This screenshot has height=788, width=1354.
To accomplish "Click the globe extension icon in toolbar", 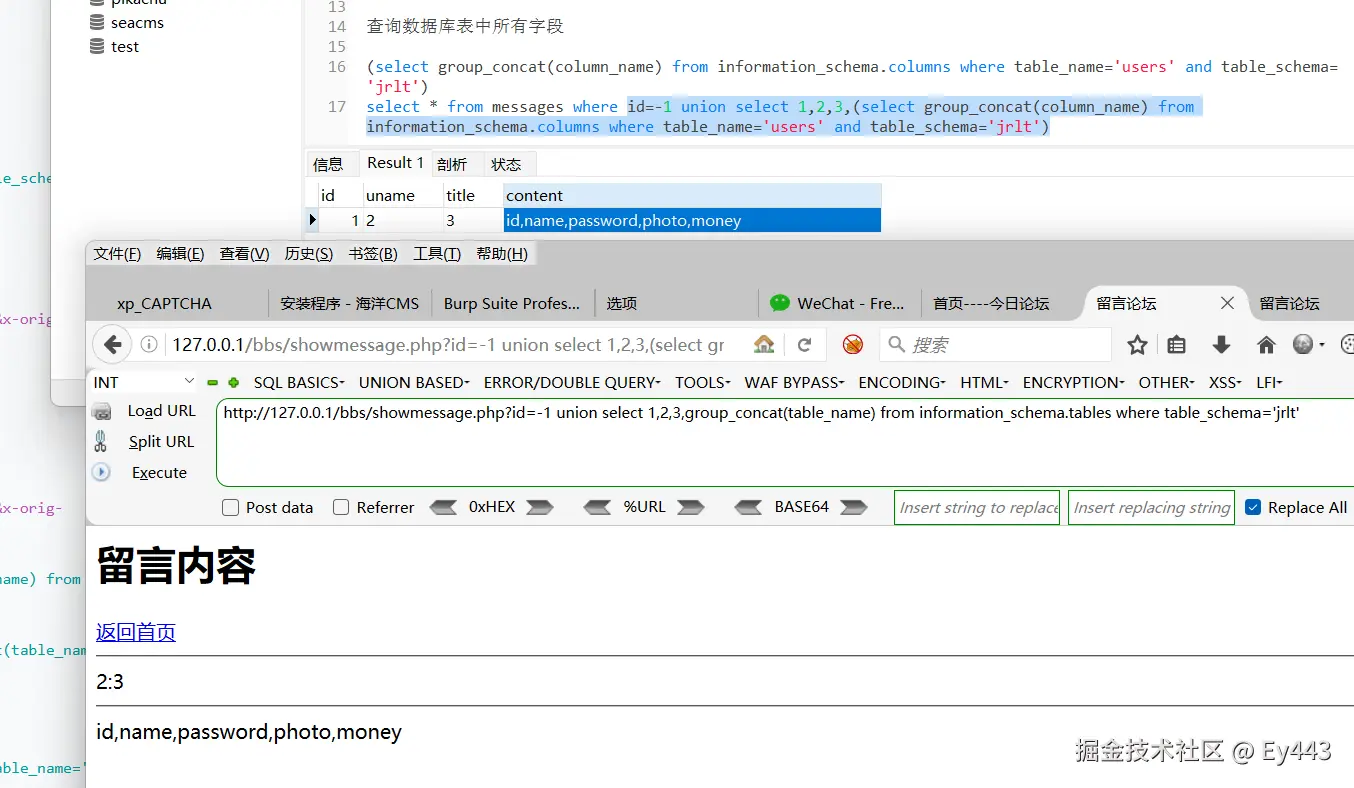I will coord(1303,345).
